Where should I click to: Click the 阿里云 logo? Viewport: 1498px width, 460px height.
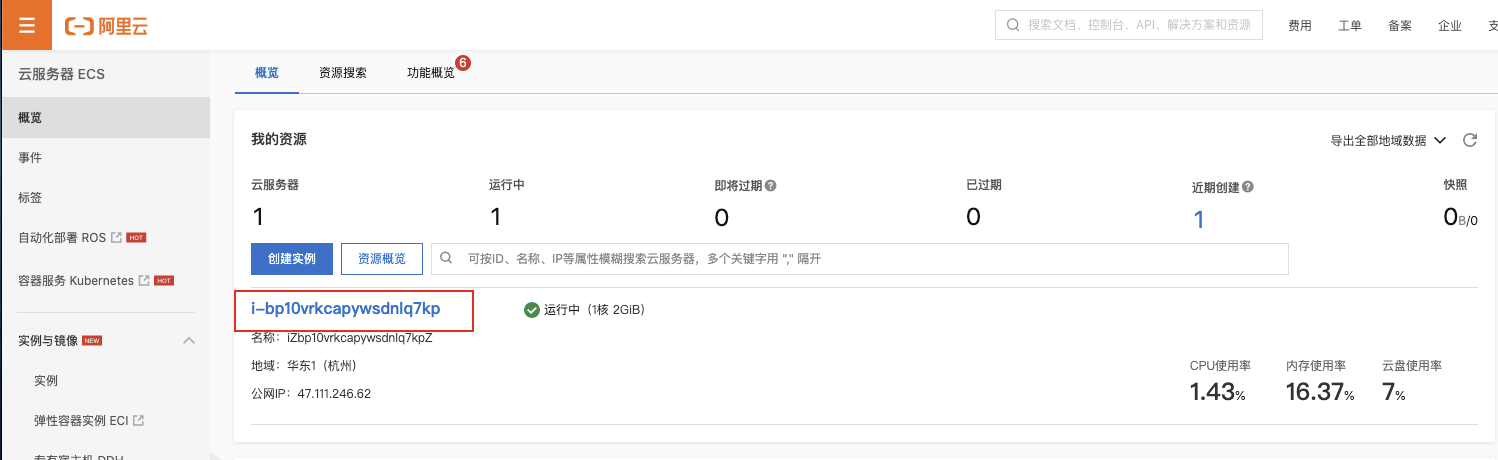pyautogui.click(x=107, y=26)
